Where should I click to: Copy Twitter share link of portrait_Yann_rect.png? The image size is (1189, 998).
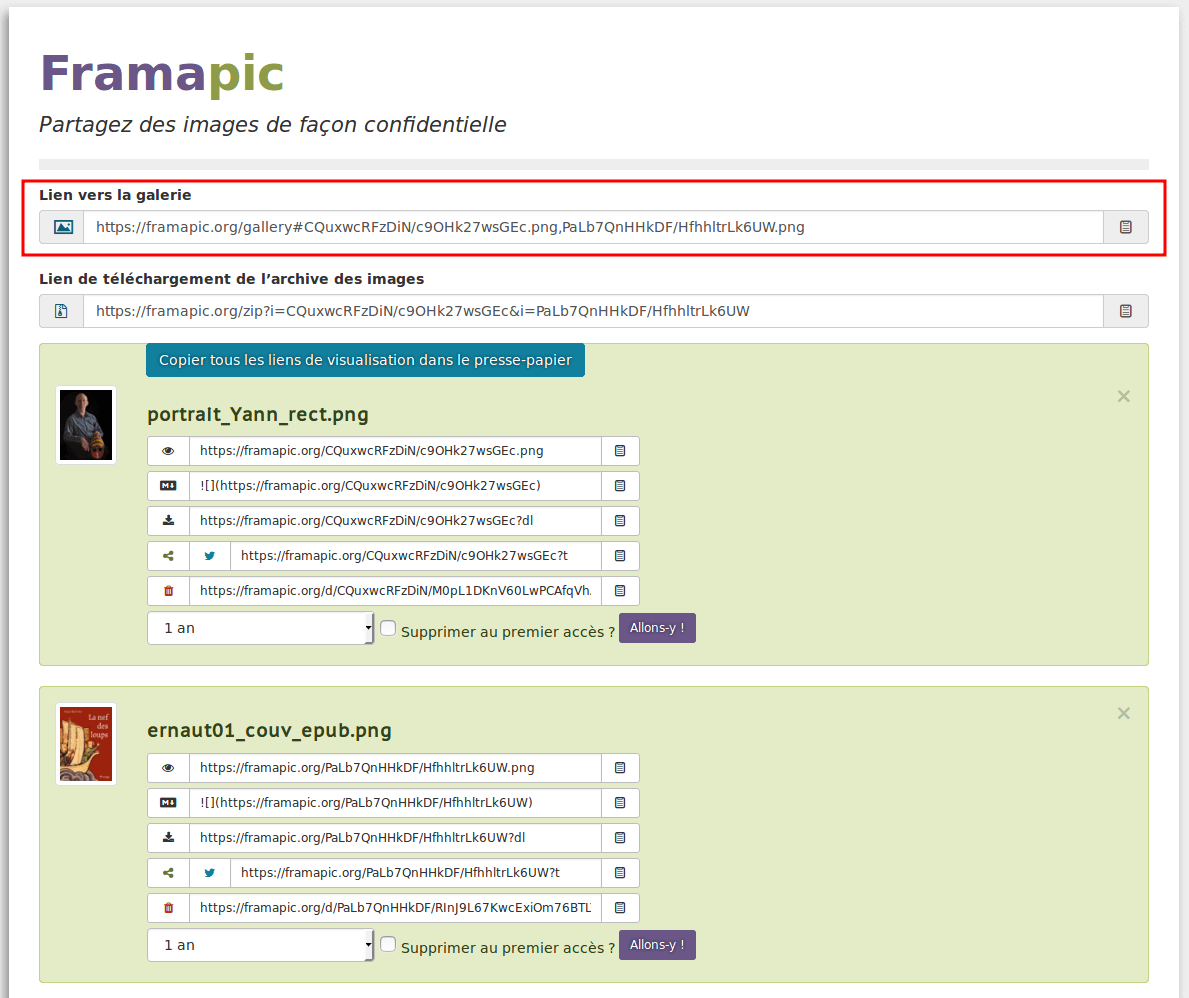coord(620,555)
